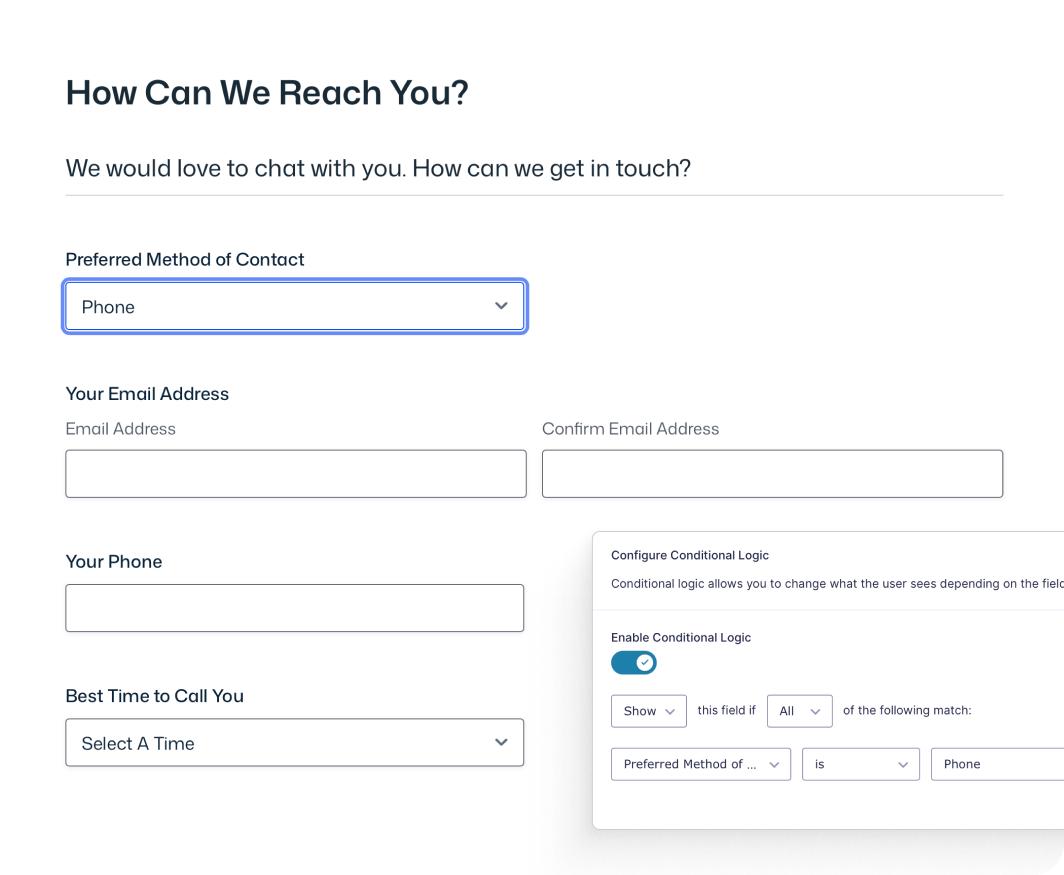The height and width of the screenshot is (875, 1064).
Task: Focus the Confirm Email Address input box
Action: 772,474
